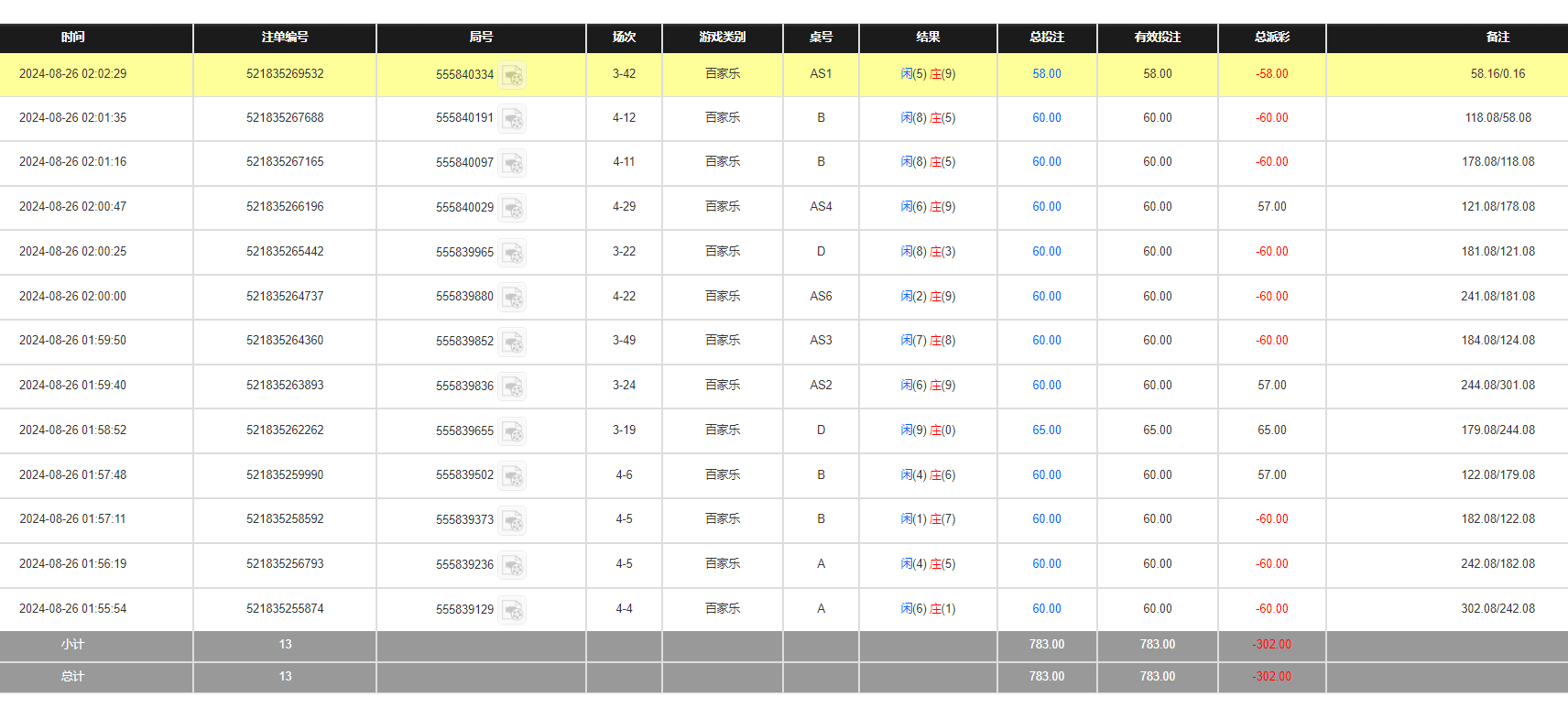Click the 注单编号 column header

click(285, 38)
